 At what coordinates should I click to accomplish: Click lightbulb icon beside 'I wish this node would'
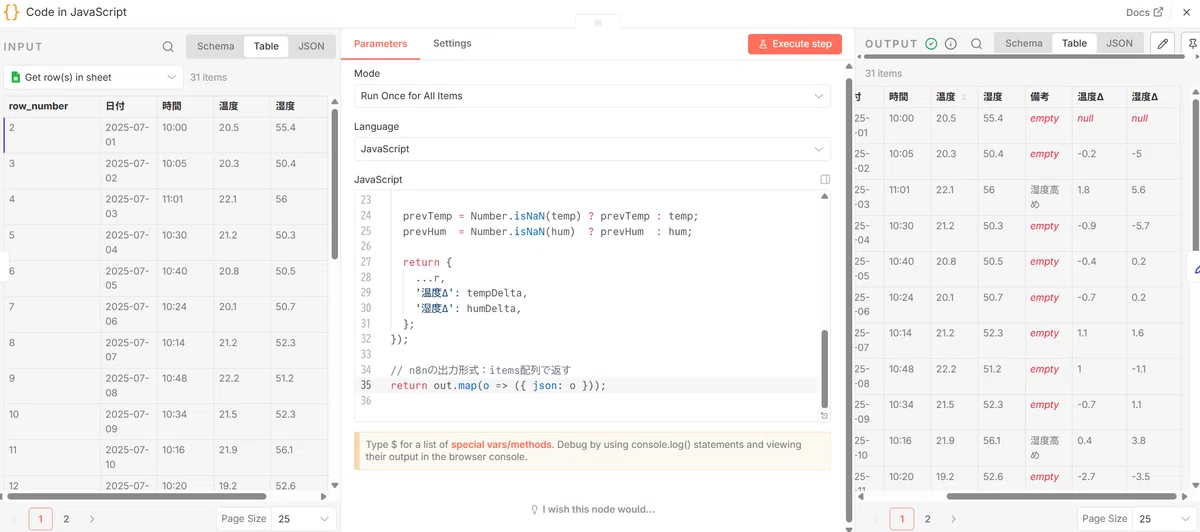pyautogui.click(x=535, y=509)
